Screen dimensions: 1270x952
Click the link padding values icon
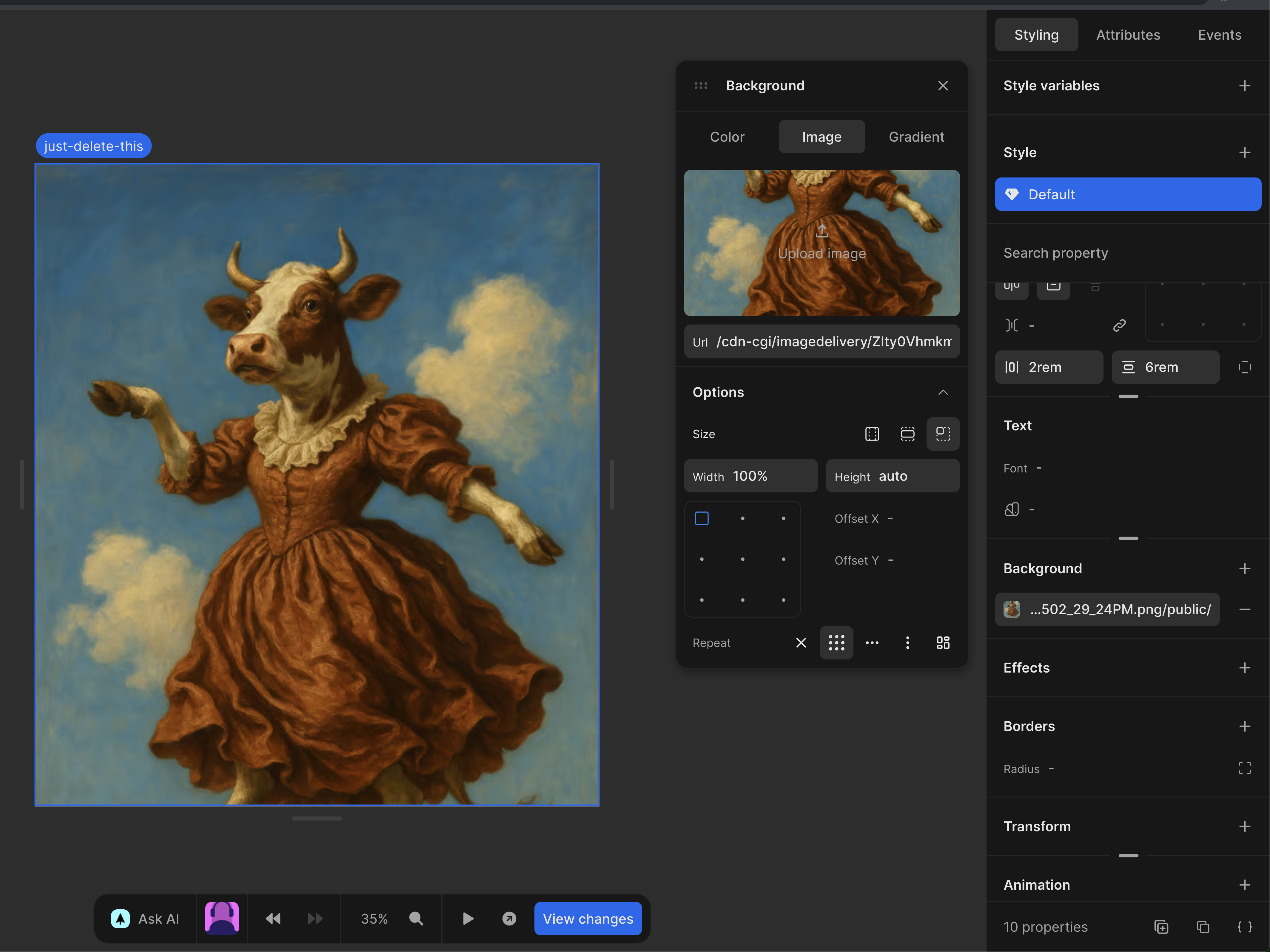point(1119,325)
